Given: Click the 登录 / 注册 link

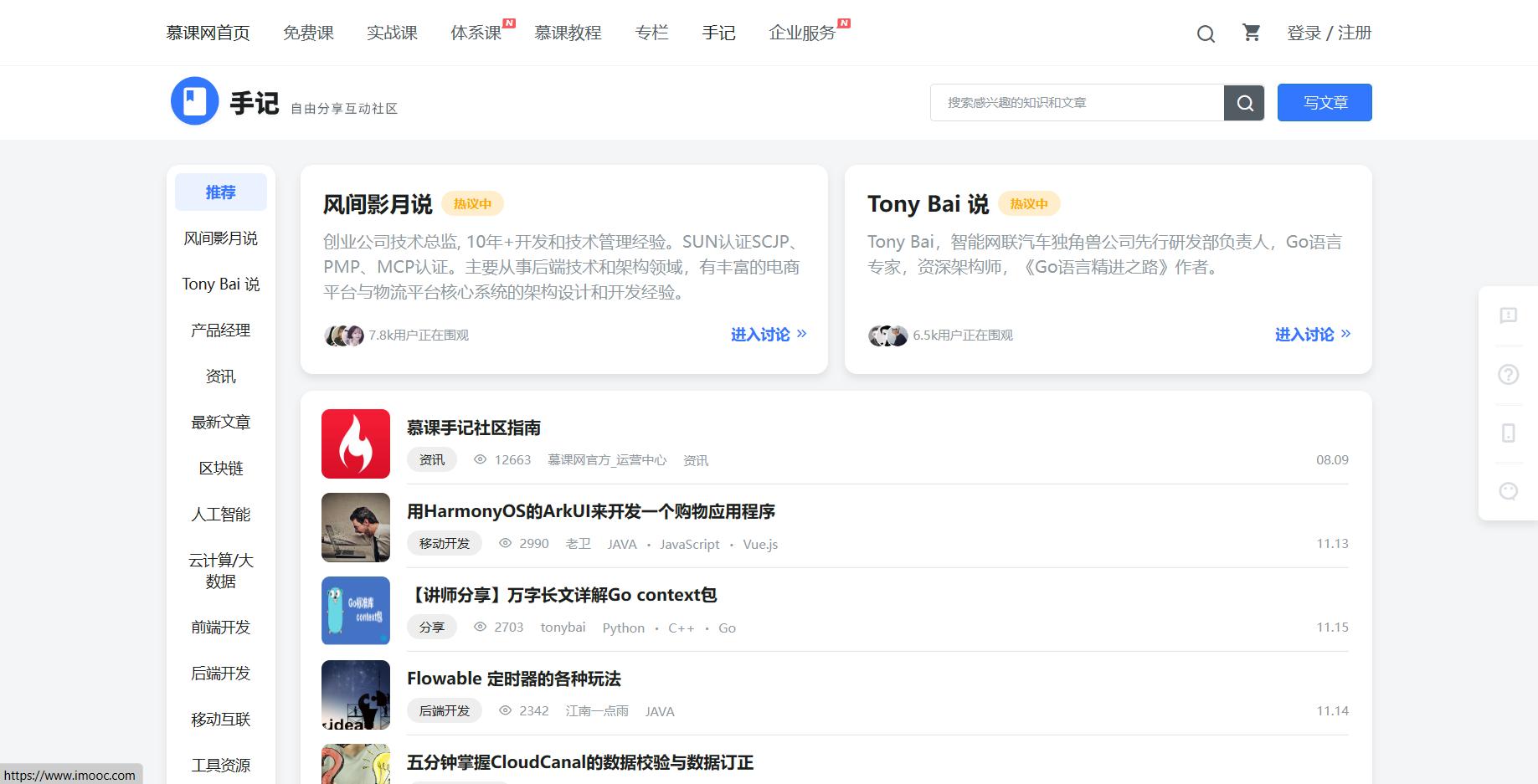Looking at the screenshot, I should click(1330, 33).
